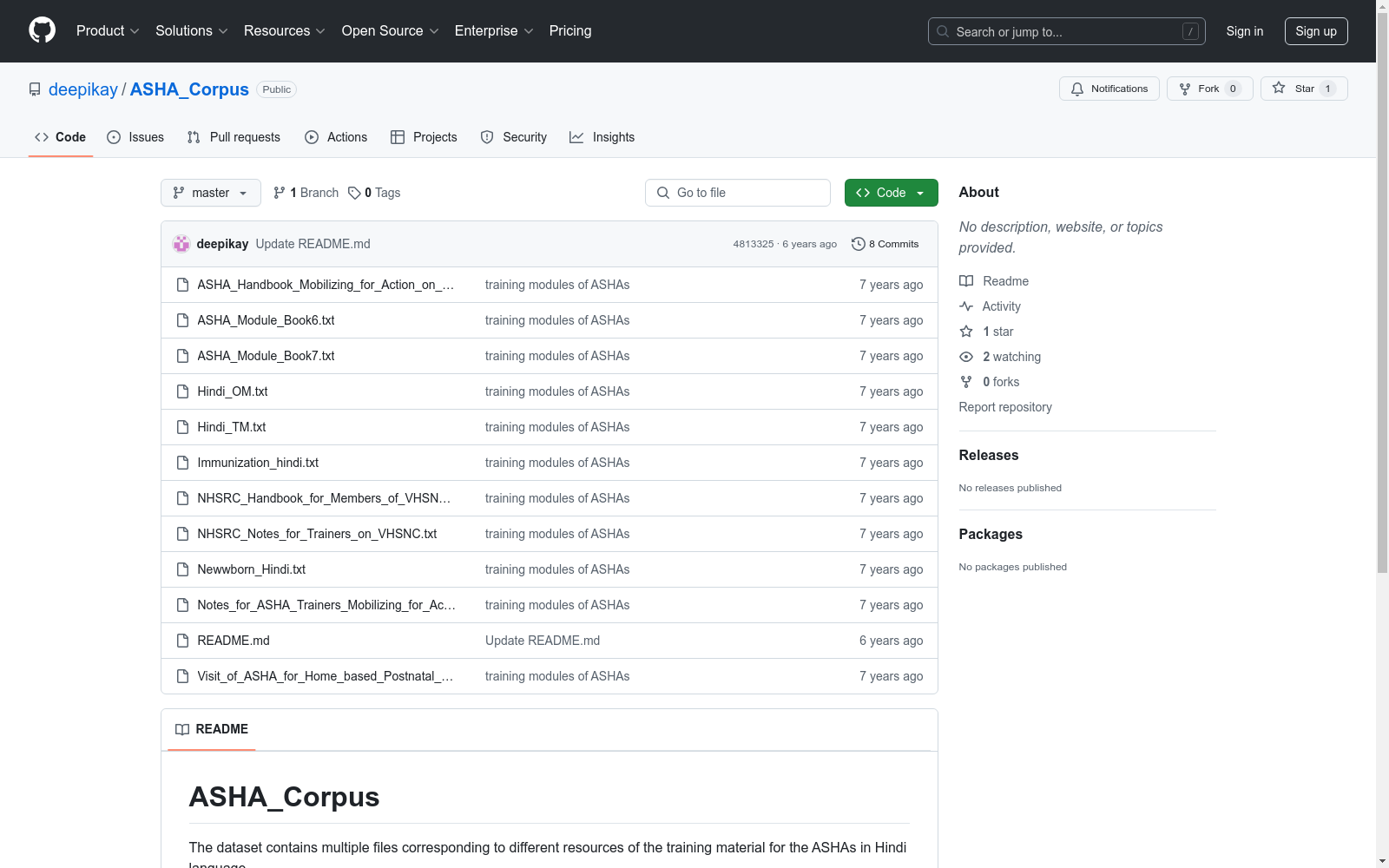
Task: Click file icon for ASHA_Module_Book6.txt
Action: point(182,320)
